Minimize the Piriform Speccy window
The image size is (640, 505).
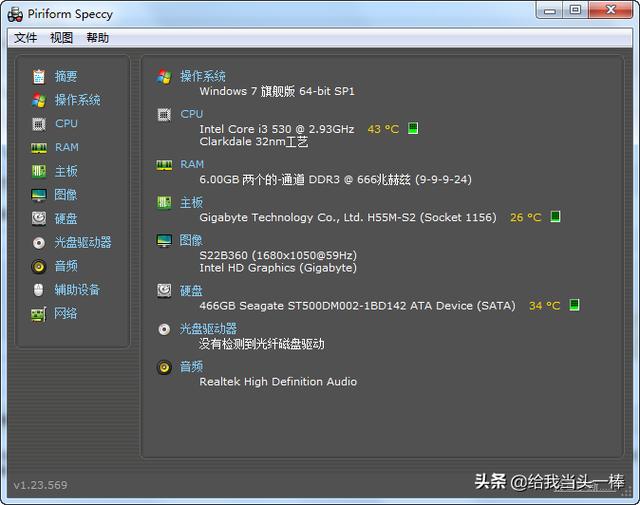click(x=549, y=10)
